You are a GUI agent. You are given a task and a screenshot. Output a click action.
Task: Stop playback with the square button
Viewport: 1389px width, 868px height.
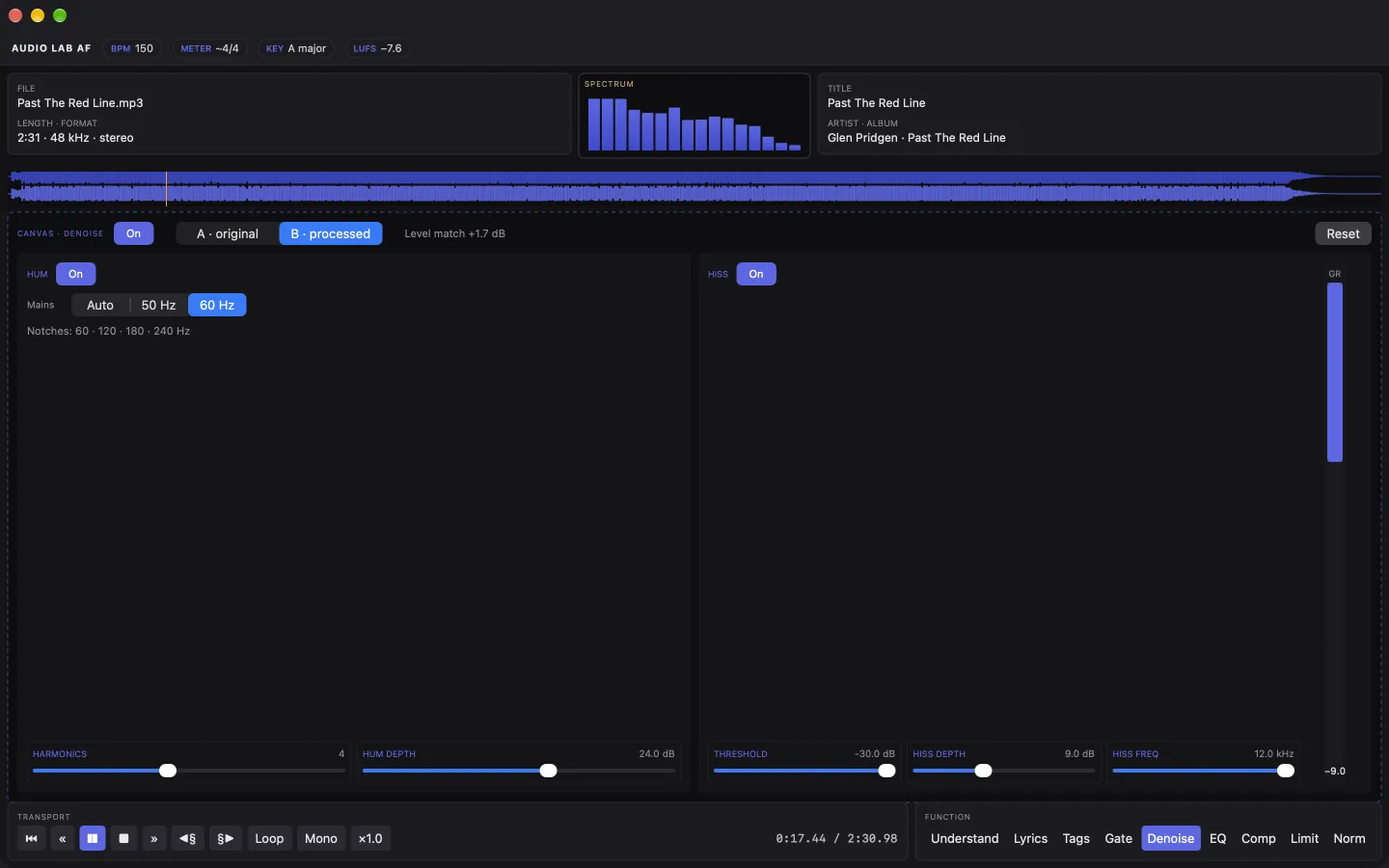tap(123, 838)
